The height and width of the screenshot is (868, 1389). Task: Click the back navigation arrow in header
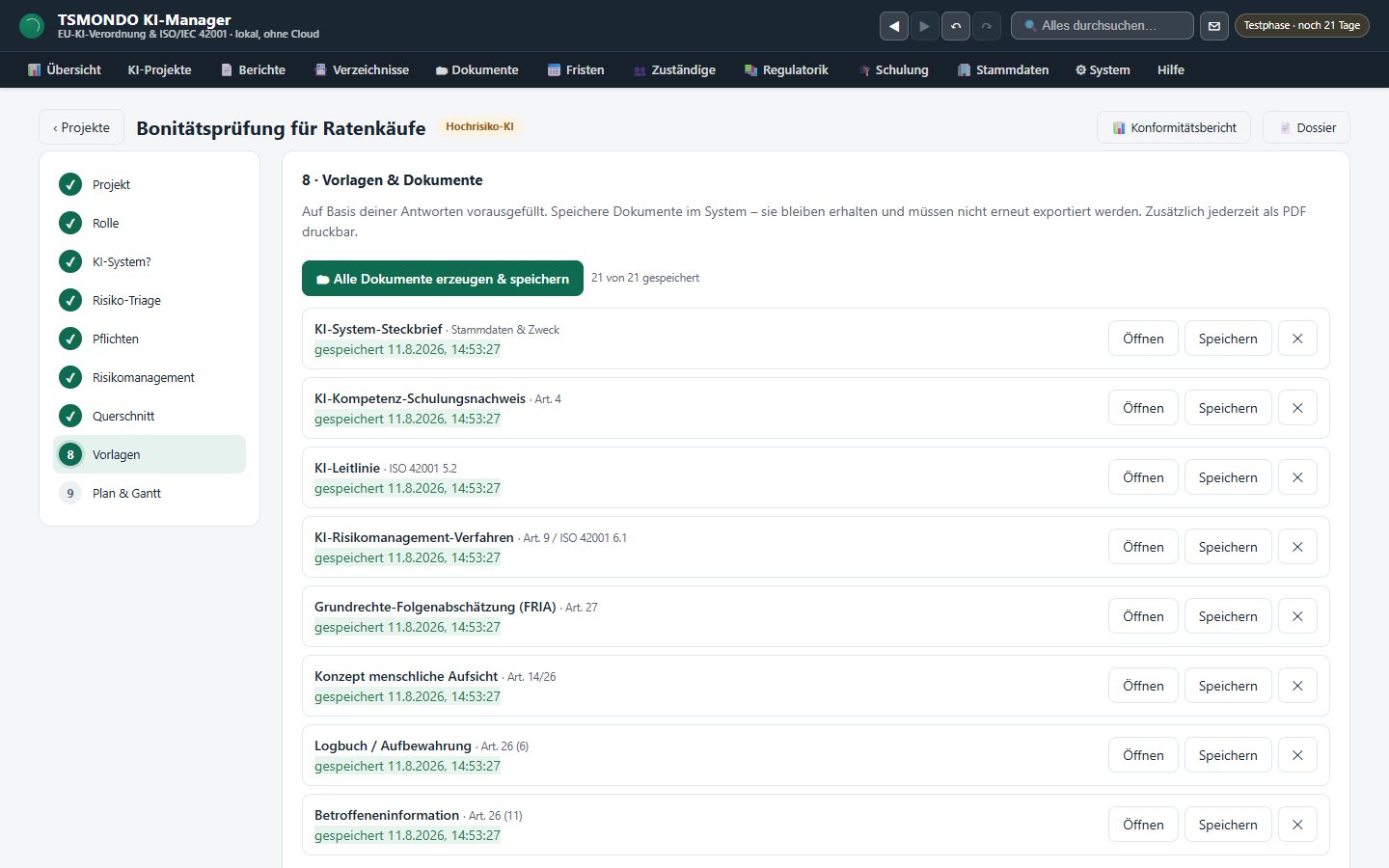coord(894,26)
